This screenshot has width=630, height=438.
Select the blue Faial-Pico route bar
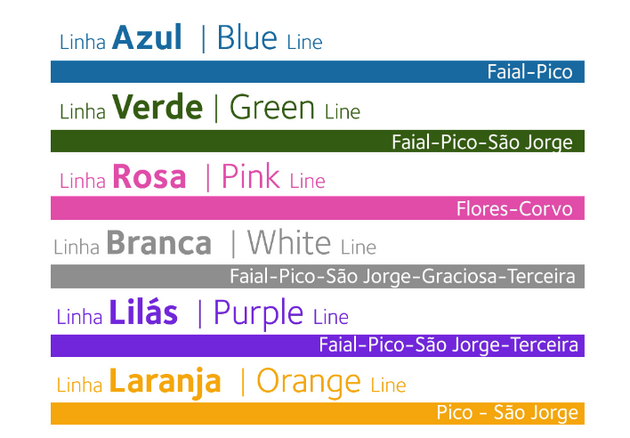coord(317,72)
